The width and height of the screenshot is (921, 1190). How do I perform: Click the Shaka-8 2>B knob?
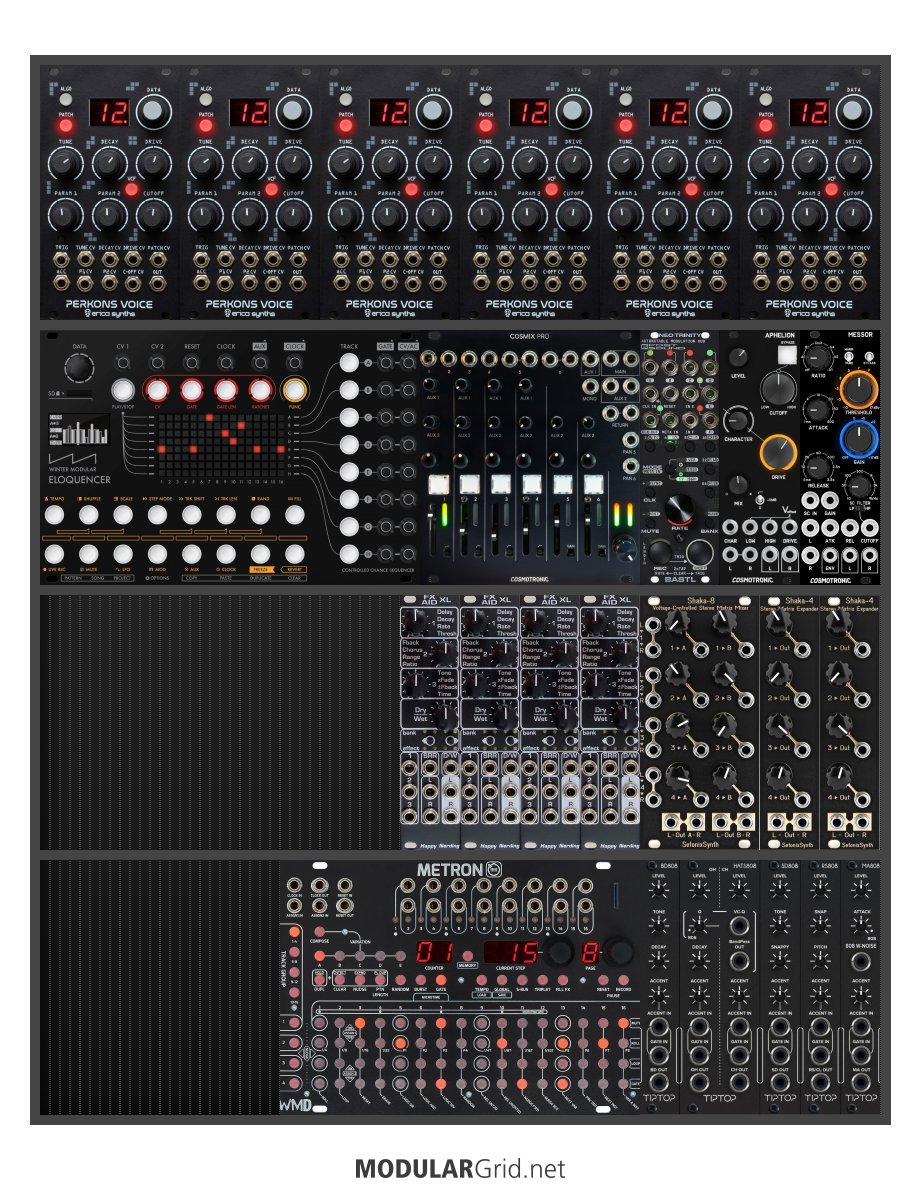pyautogui.click(x=726, y=672)
